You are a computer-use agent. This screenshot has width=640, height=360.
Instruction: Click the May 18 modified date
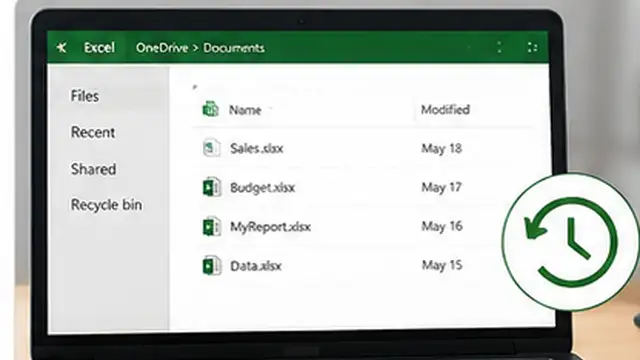point(442,148)
